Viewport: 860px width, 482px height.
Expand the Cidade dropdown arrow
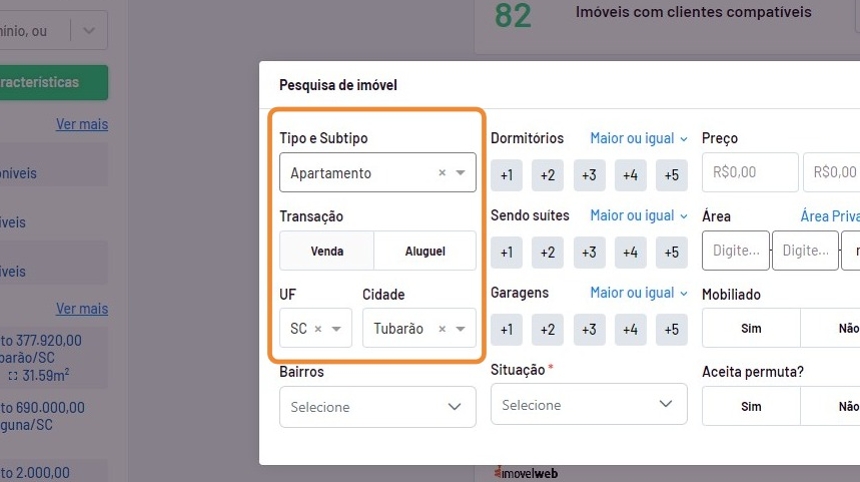click(x=461, y=329)
